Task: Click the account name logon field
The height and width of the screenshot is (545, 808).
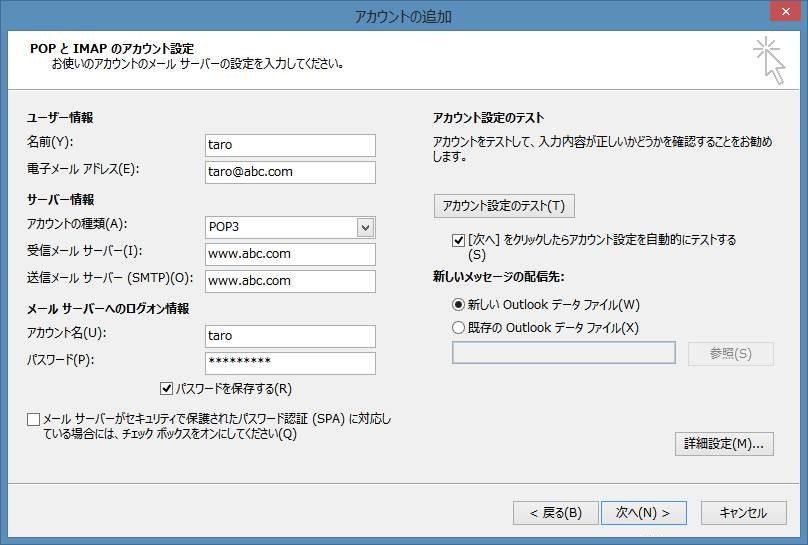Action: tap(289, 336)
